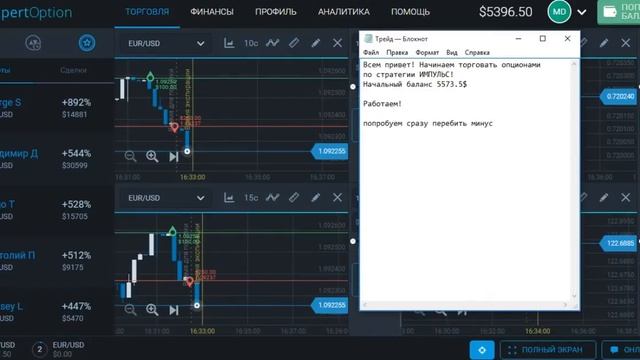Open Вид menu in Notepad
Screen dimensions: 640x360
point(452,52)
